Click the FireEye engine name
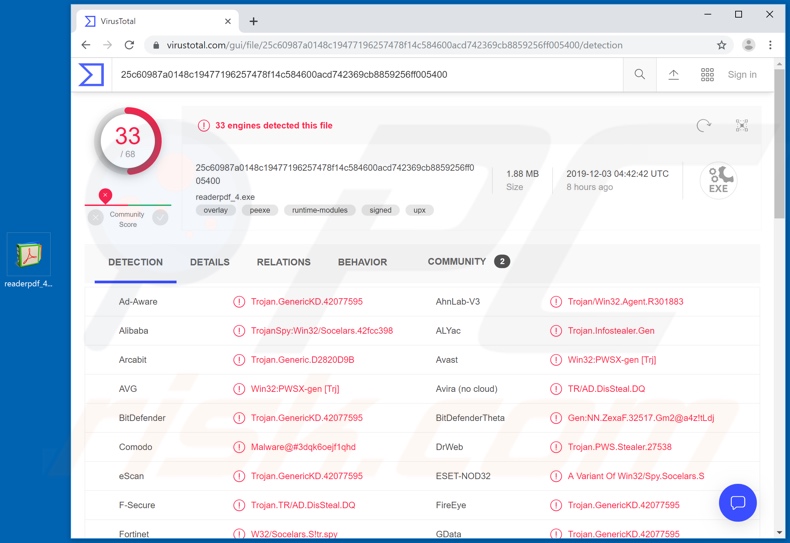The height and width of the screenshot is (543, 790). point(451,505)
